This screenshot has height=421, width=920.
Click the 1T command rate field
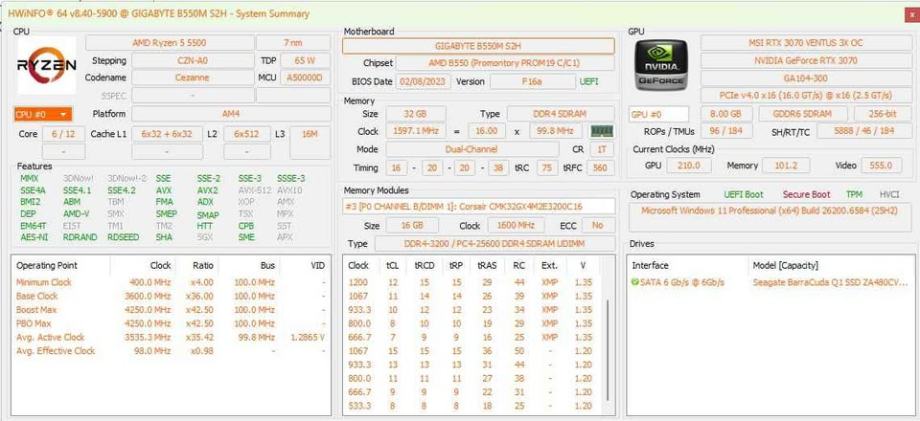coord(602,150)
